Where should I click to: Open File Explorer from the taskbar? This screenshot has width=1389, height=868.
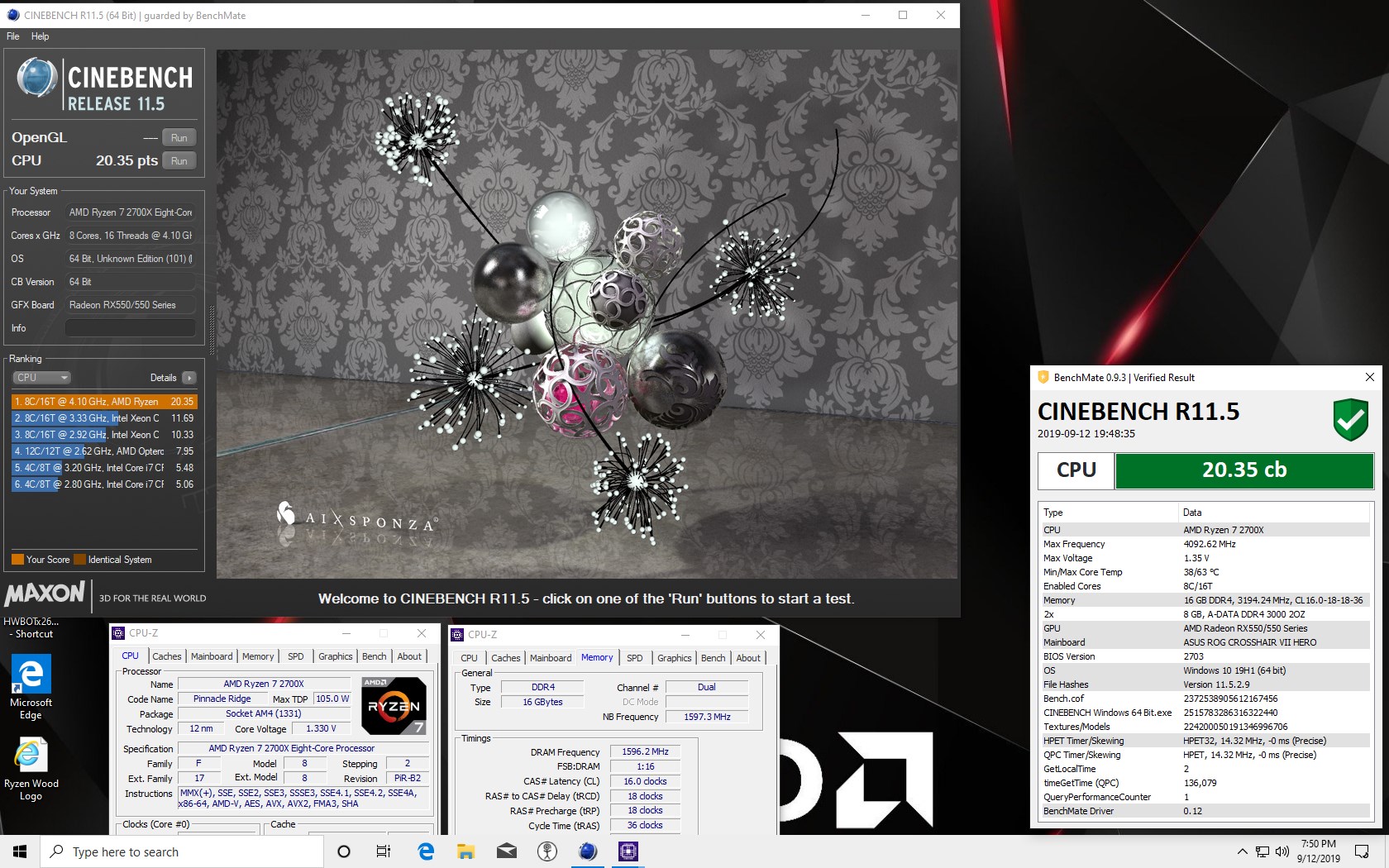click(466, 851)
